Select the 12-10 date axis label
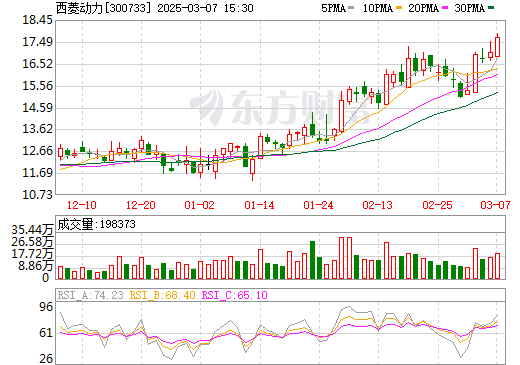 [x=82, y=205]
